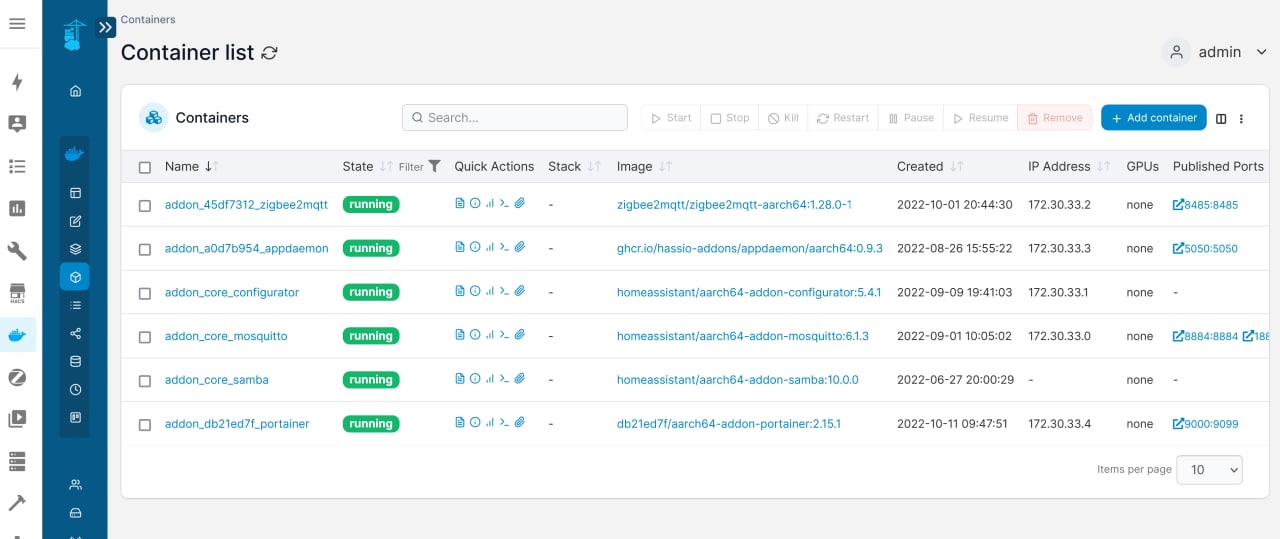Click the Containers breadcrumb text

click(x=148, y=19)
